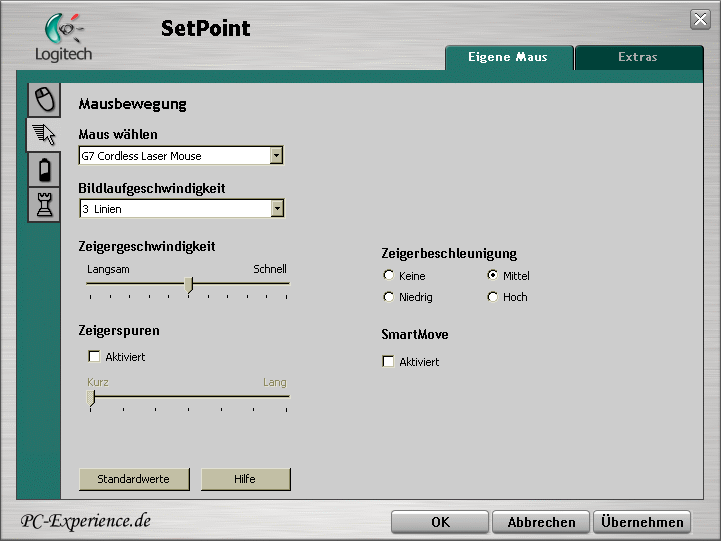Click the Standardwerte button
Image resolution: width=721 pixels, height=541 pixels.
pos(134,479)
